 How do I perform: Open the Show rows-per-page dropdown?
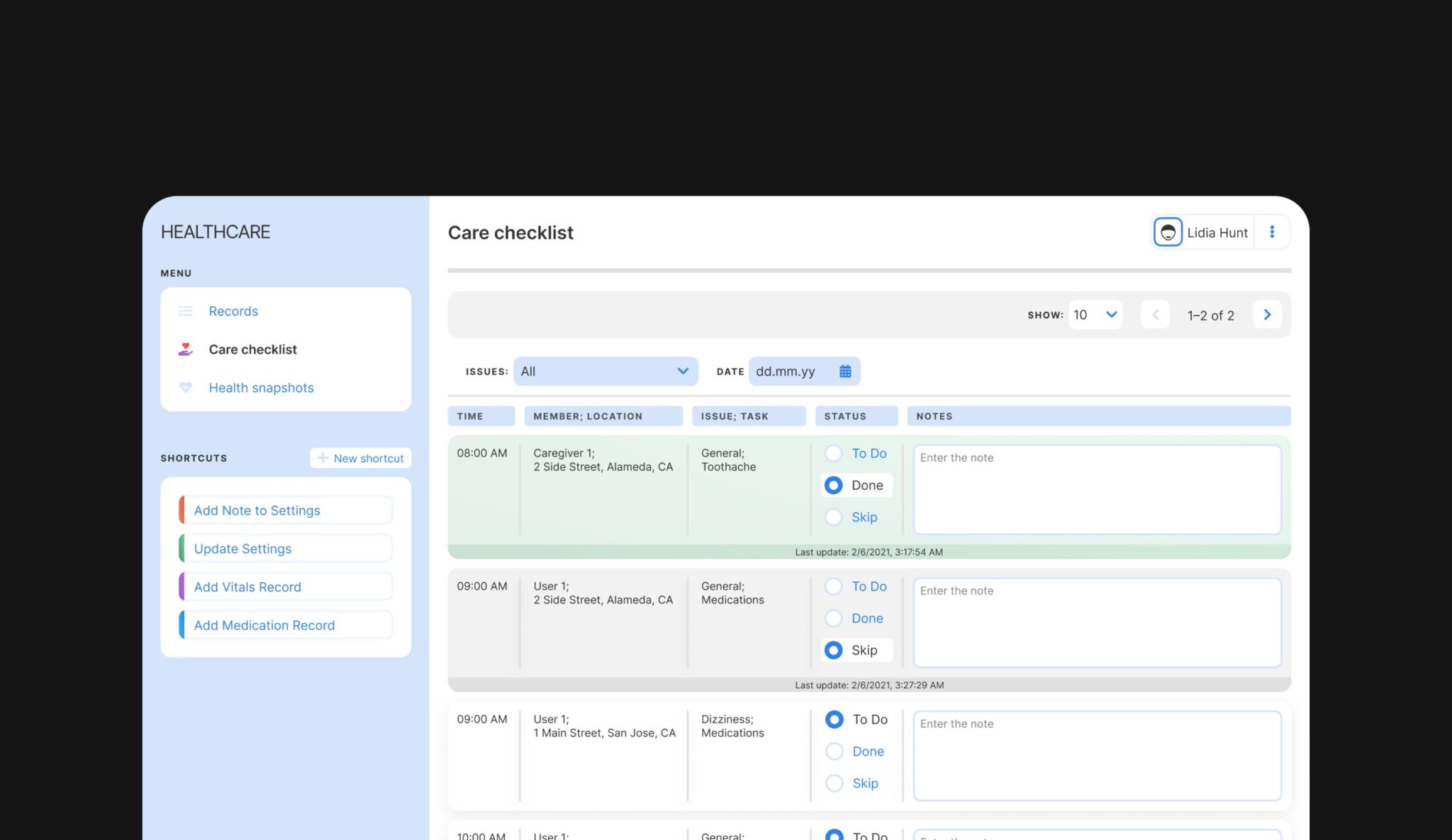click(1095, 315)
